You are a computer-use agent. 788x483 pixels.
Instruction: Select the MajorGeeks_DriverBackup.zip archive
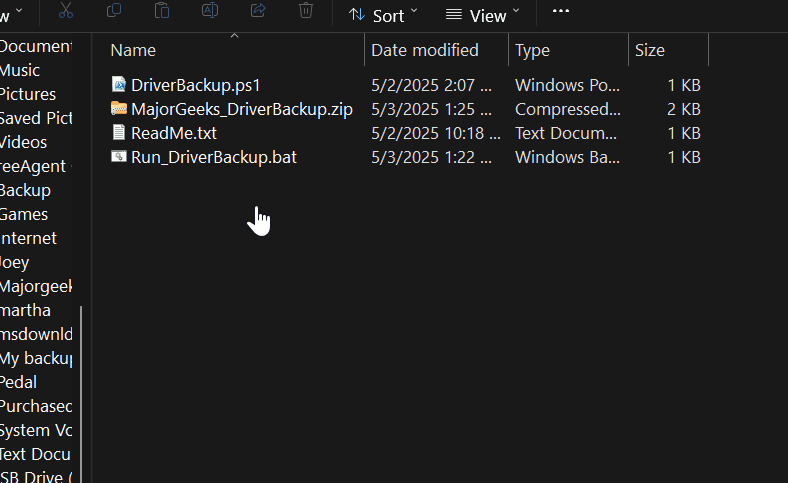tap(241, 109)
